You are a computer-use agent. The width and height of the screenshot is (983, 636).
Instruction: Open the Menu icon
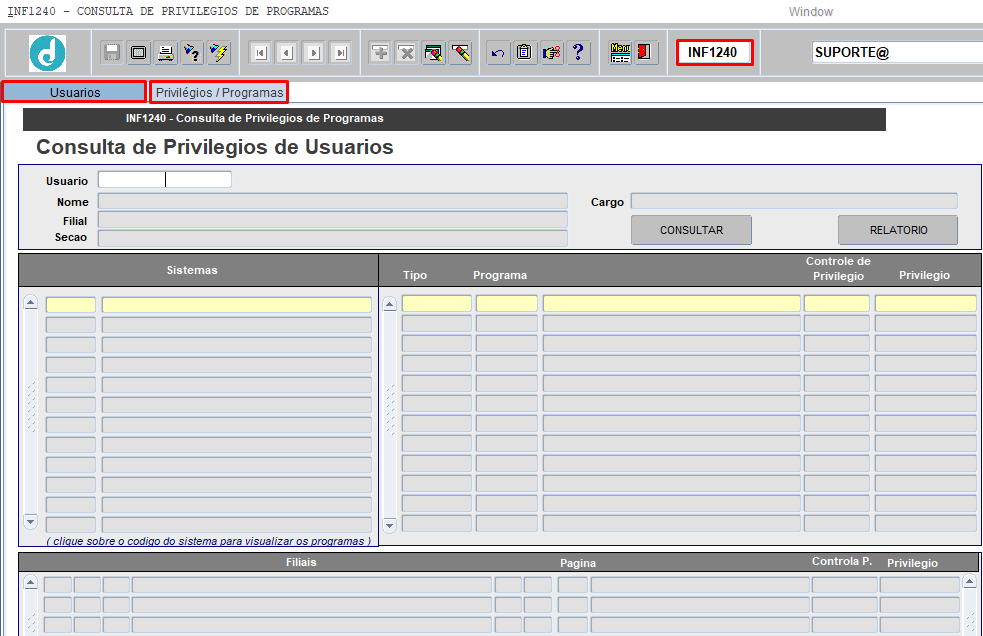click(620, 53)
